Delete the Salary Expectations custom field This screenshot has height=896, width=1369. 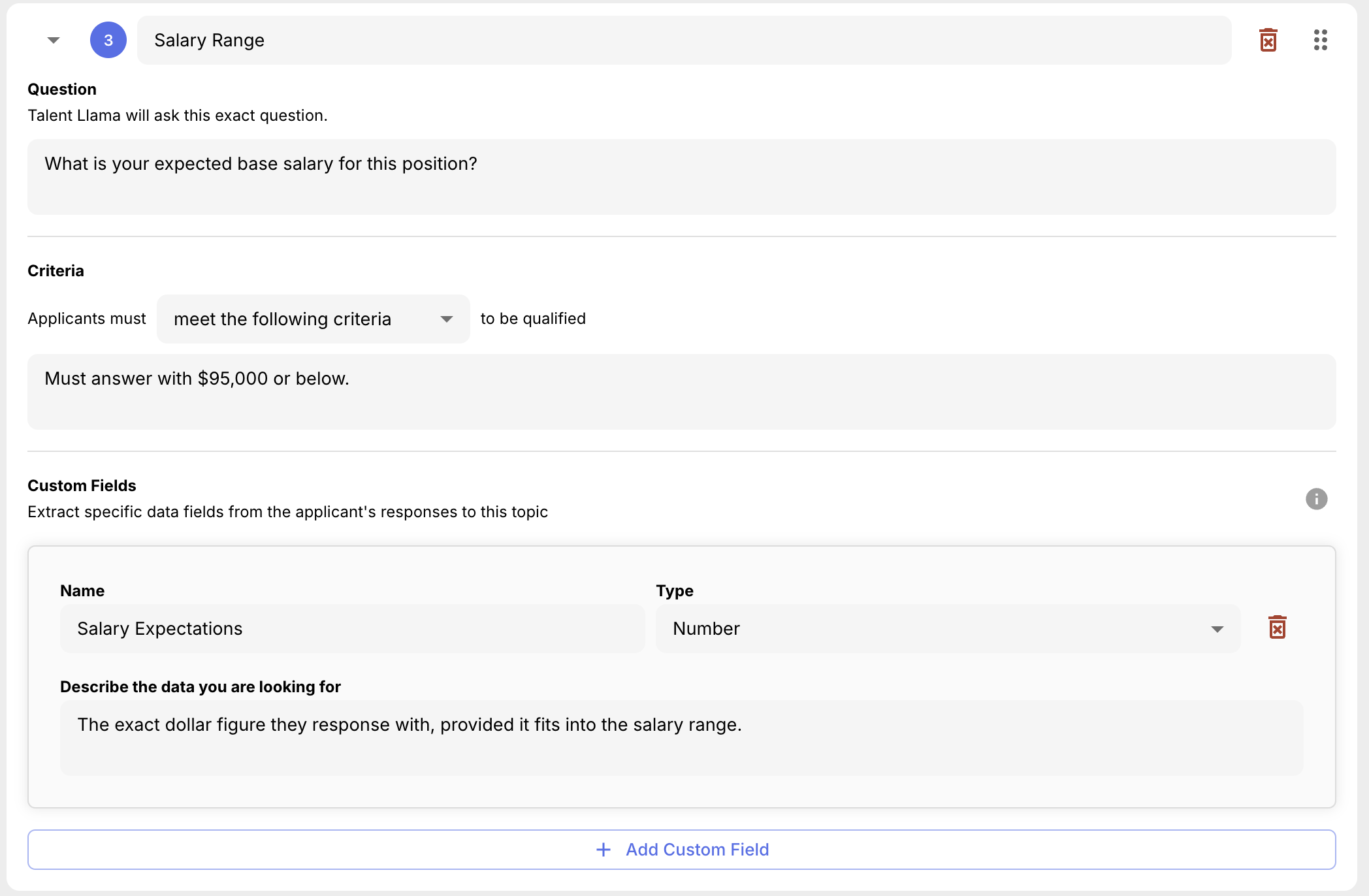[1277, 628]
